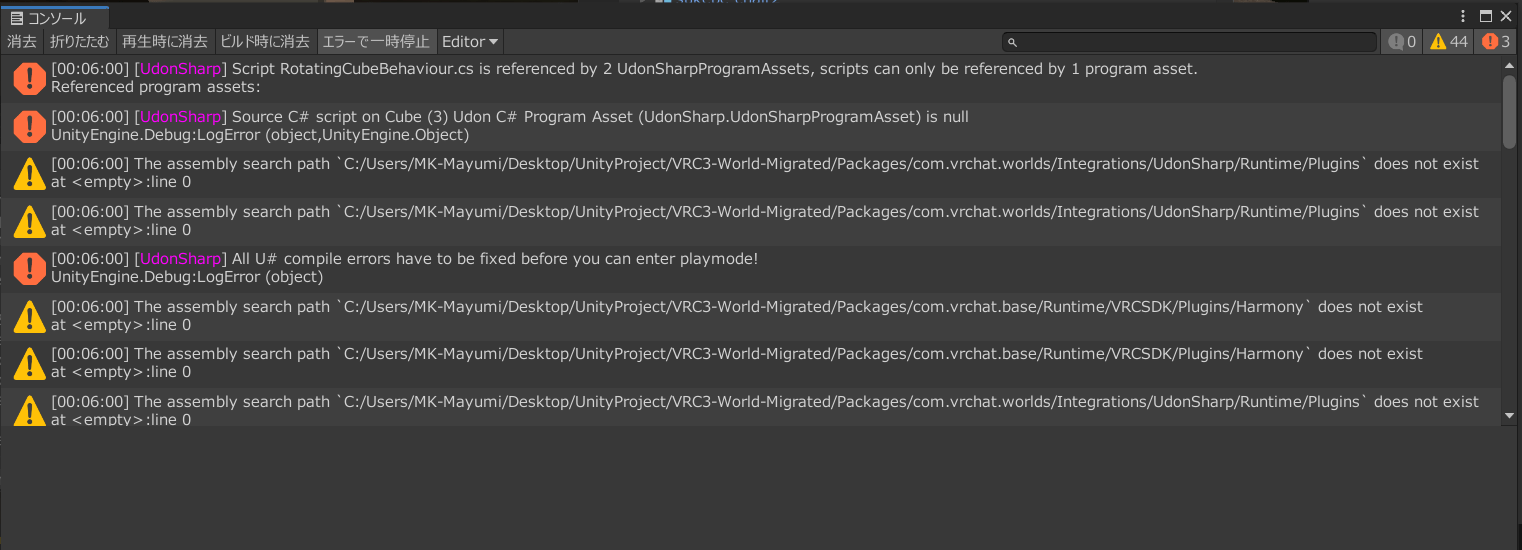This screenshot has width=1522, height=550.
Task: Click the scrollbar down arrow in log list
Action: (x=1510, y=415)
